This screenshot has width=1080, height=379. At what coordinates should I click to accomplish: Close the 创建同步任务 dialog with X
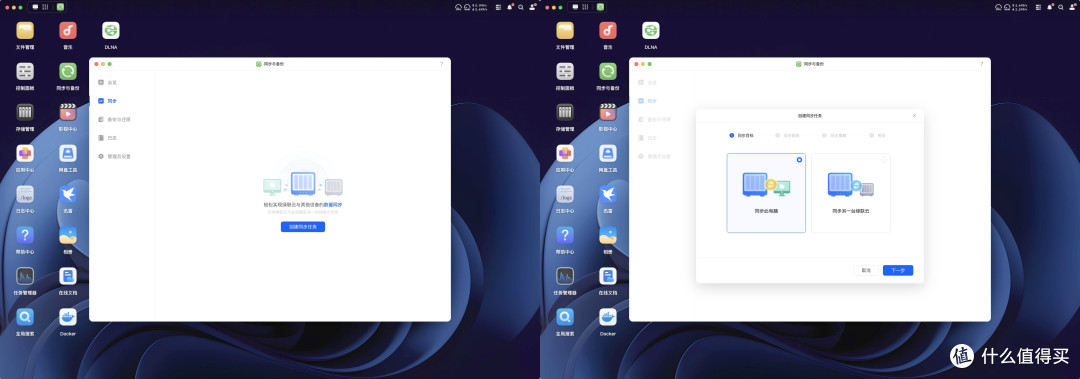914,116
